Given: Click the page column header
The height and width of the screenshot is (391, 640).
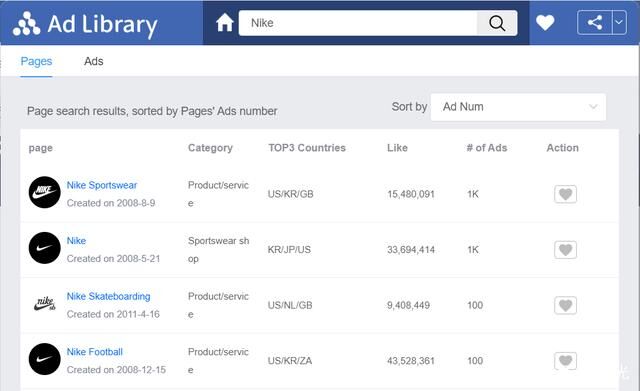Looking at the screenshot, I should 40,148.
